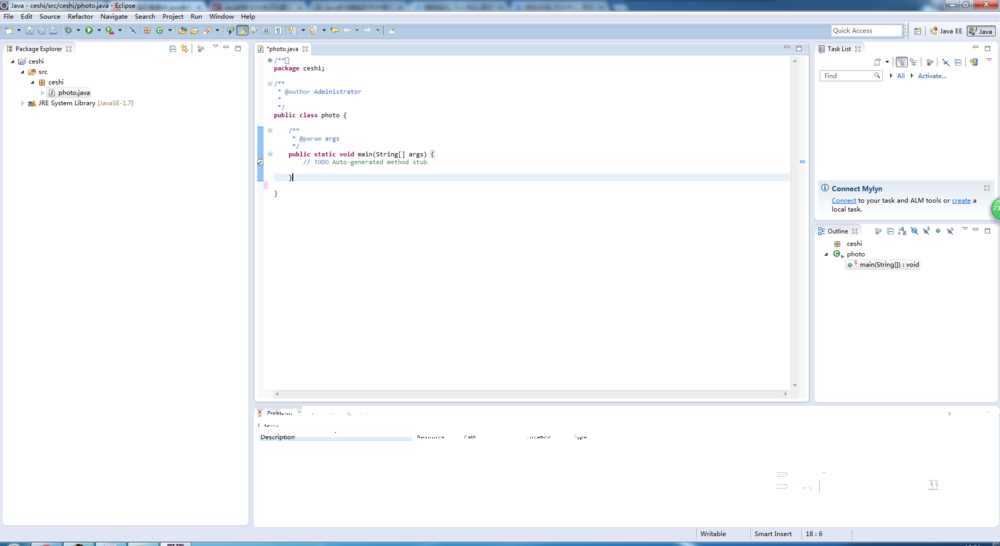Click the Next Annotation toolbar icon
1000x546 pixels.
click(x=292, y=30)
